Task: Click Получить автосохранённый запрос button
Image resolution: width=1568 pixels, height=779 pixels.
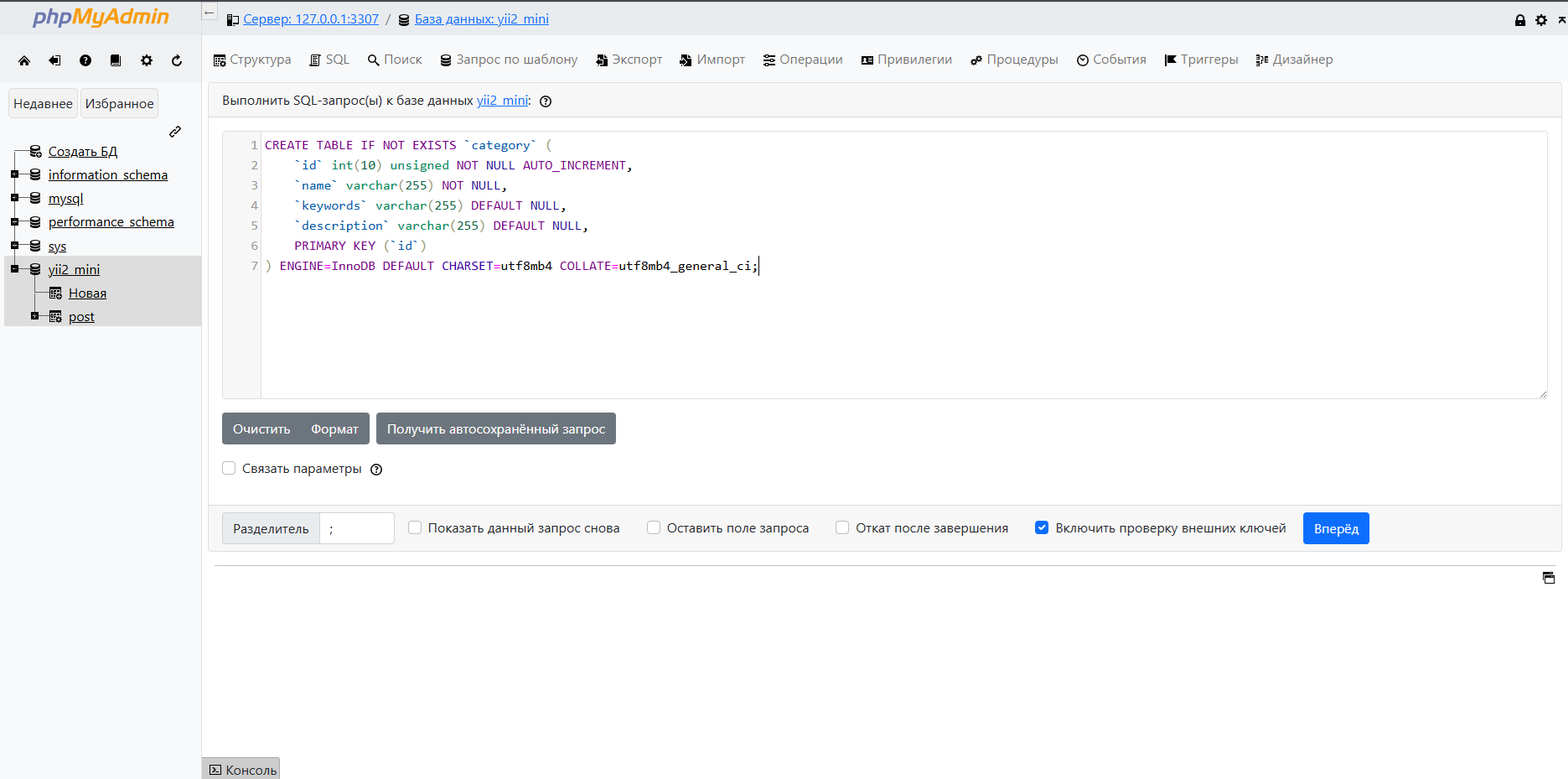Action: coord(496,428)
